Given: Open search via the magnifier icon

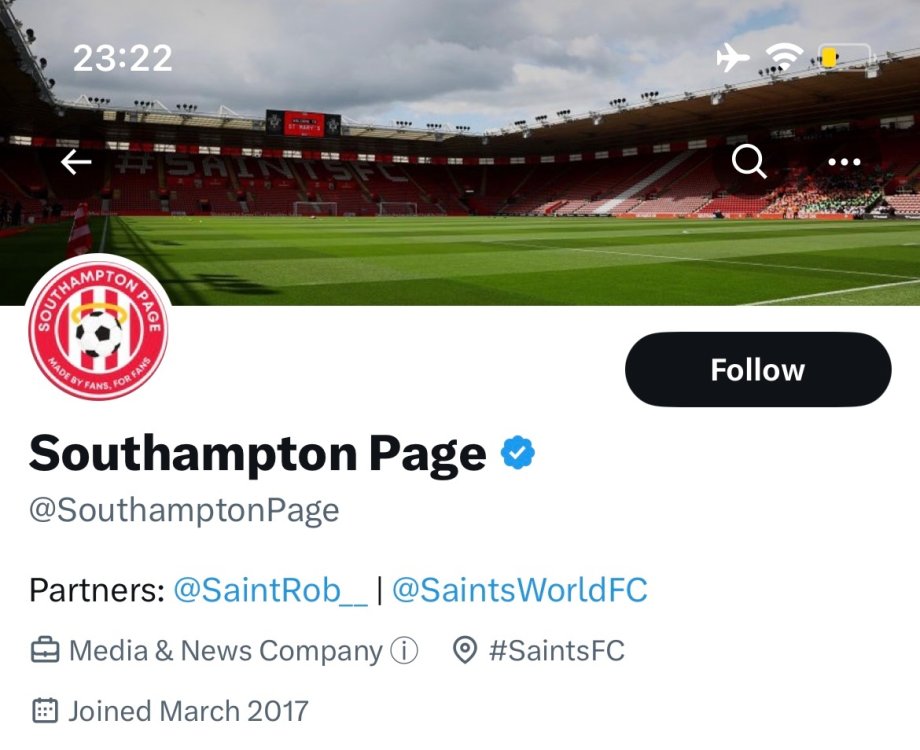Looking at the screenshot, I should (749, 160).
